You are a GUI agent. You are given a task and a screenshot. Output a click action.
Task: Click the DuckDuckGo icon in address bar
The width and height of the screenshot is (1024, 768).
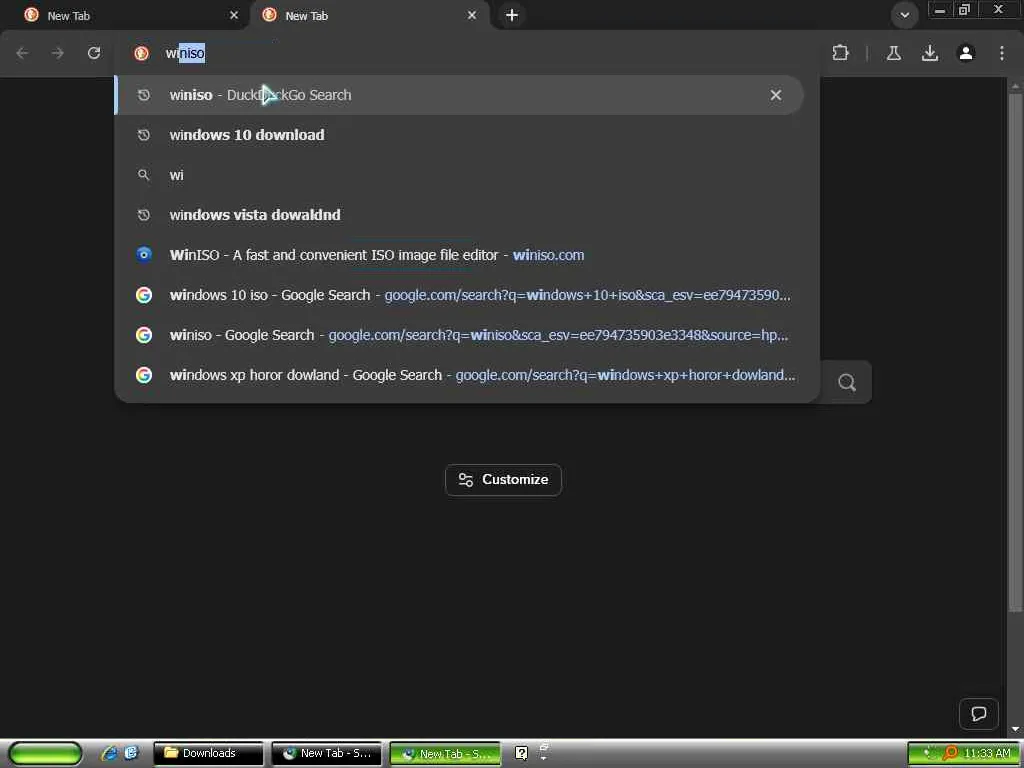[141, 53]
